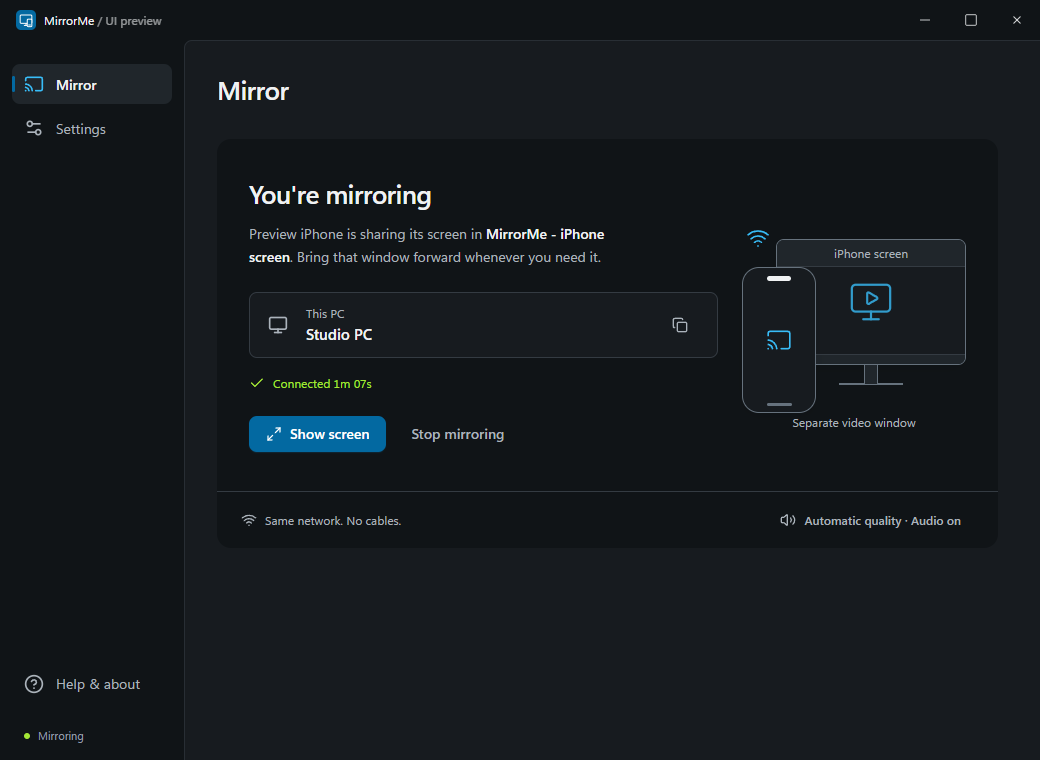Click the question mark help icon
This screenshot has height=760, width=1040.
tap(34, 684)
